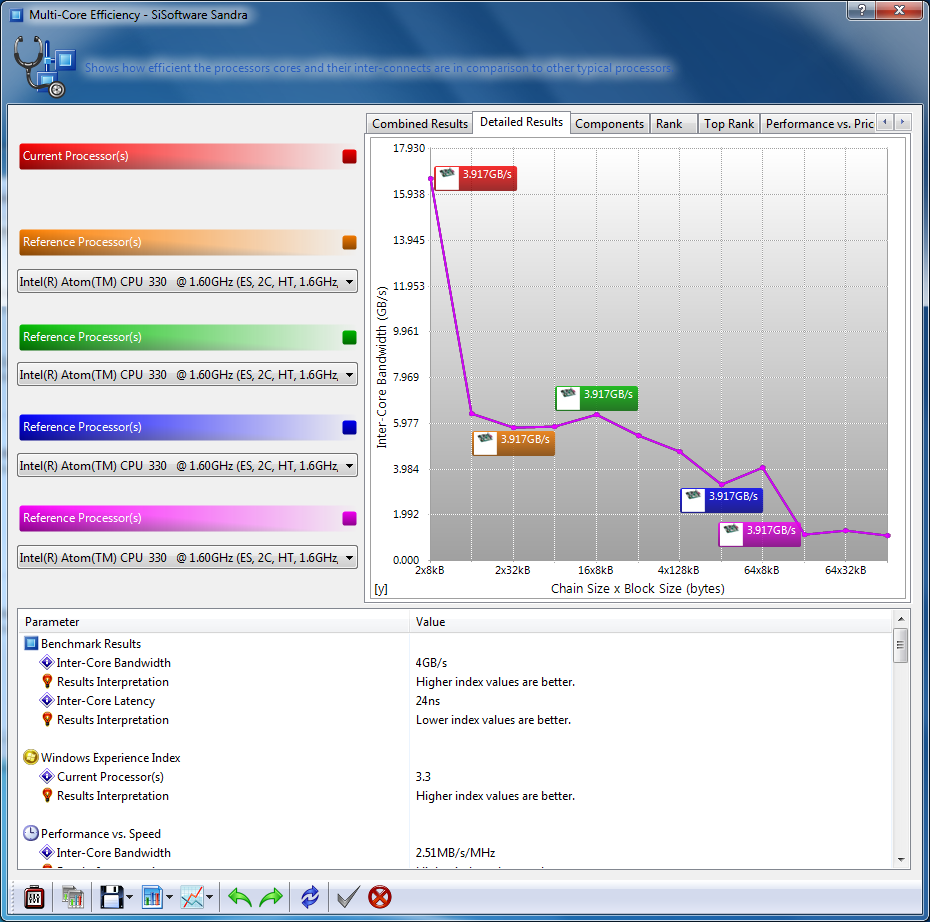Click the red Current Processor(s) color swatch
The image size is (930, 922).
(x=349, y=157)
